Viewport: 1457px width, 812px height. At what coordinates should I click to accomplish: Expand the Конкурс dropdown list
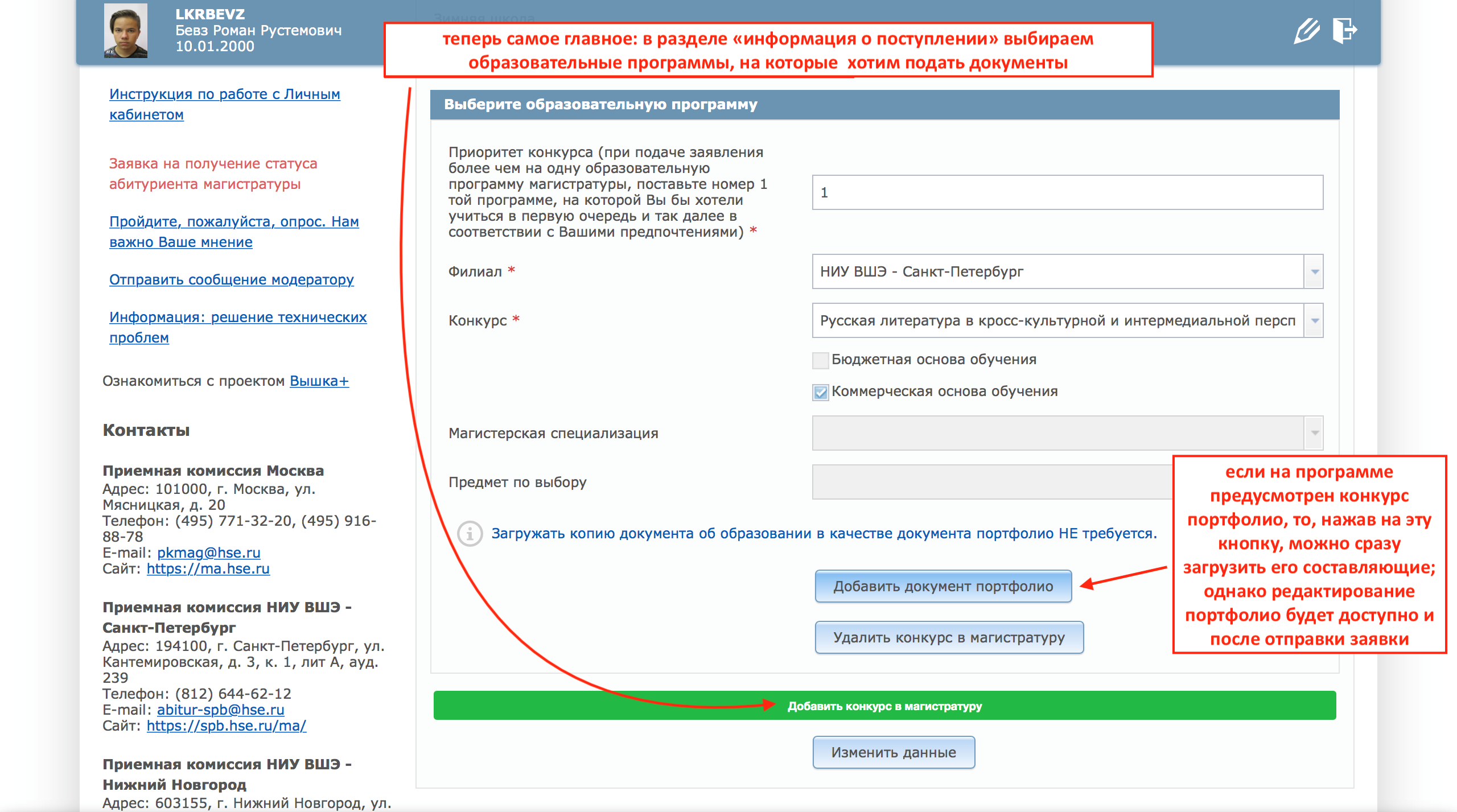click(1314, 321)
